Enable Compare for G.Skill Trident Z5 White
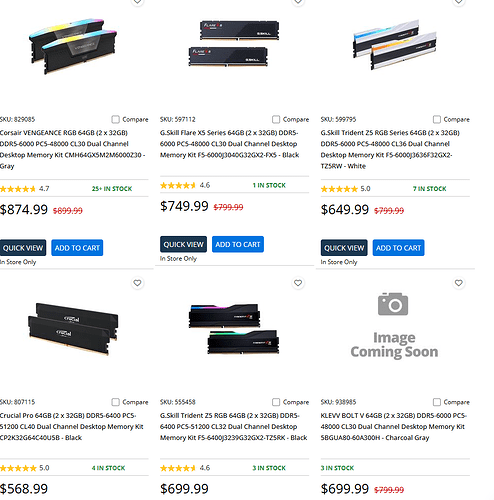 (x=437, y=119)
